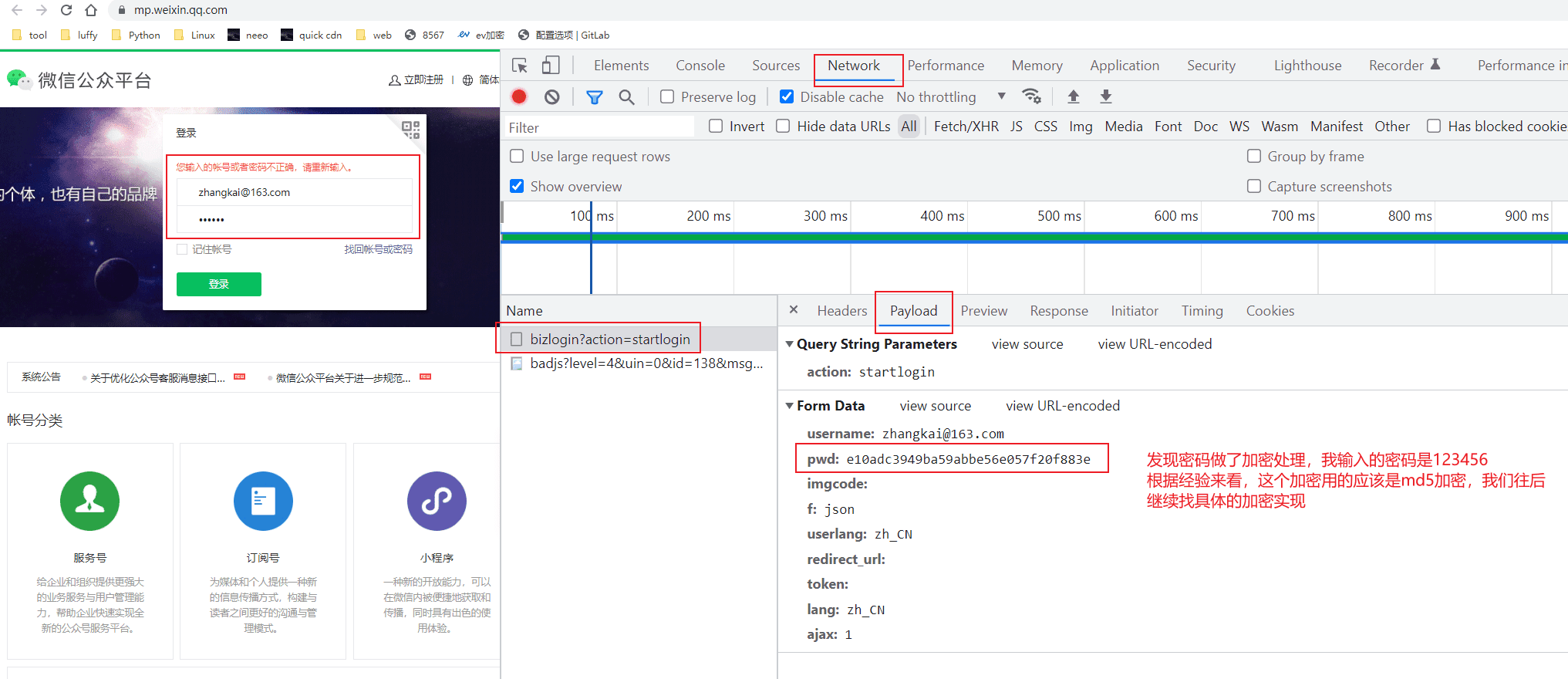Filter requests by Img type
The image size is (1568, 679).
coord(1081,126)
